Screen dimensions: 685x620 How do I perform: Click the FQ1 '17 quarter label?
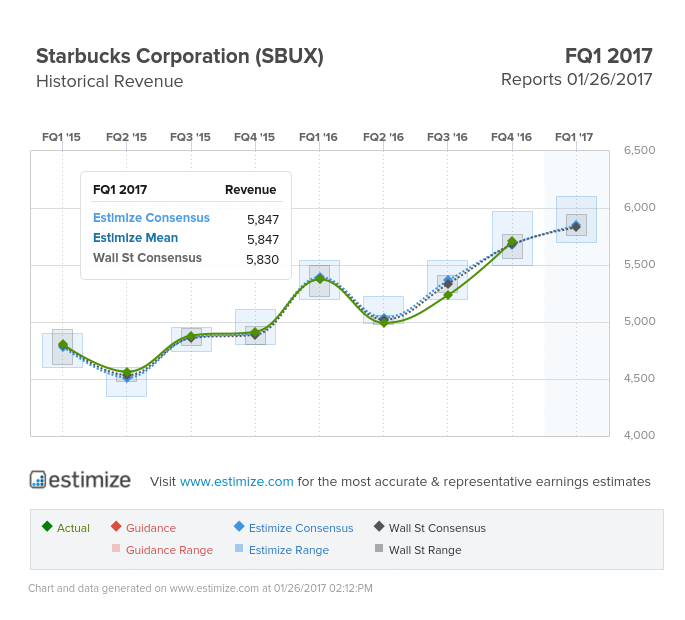[x=574, y=137]
